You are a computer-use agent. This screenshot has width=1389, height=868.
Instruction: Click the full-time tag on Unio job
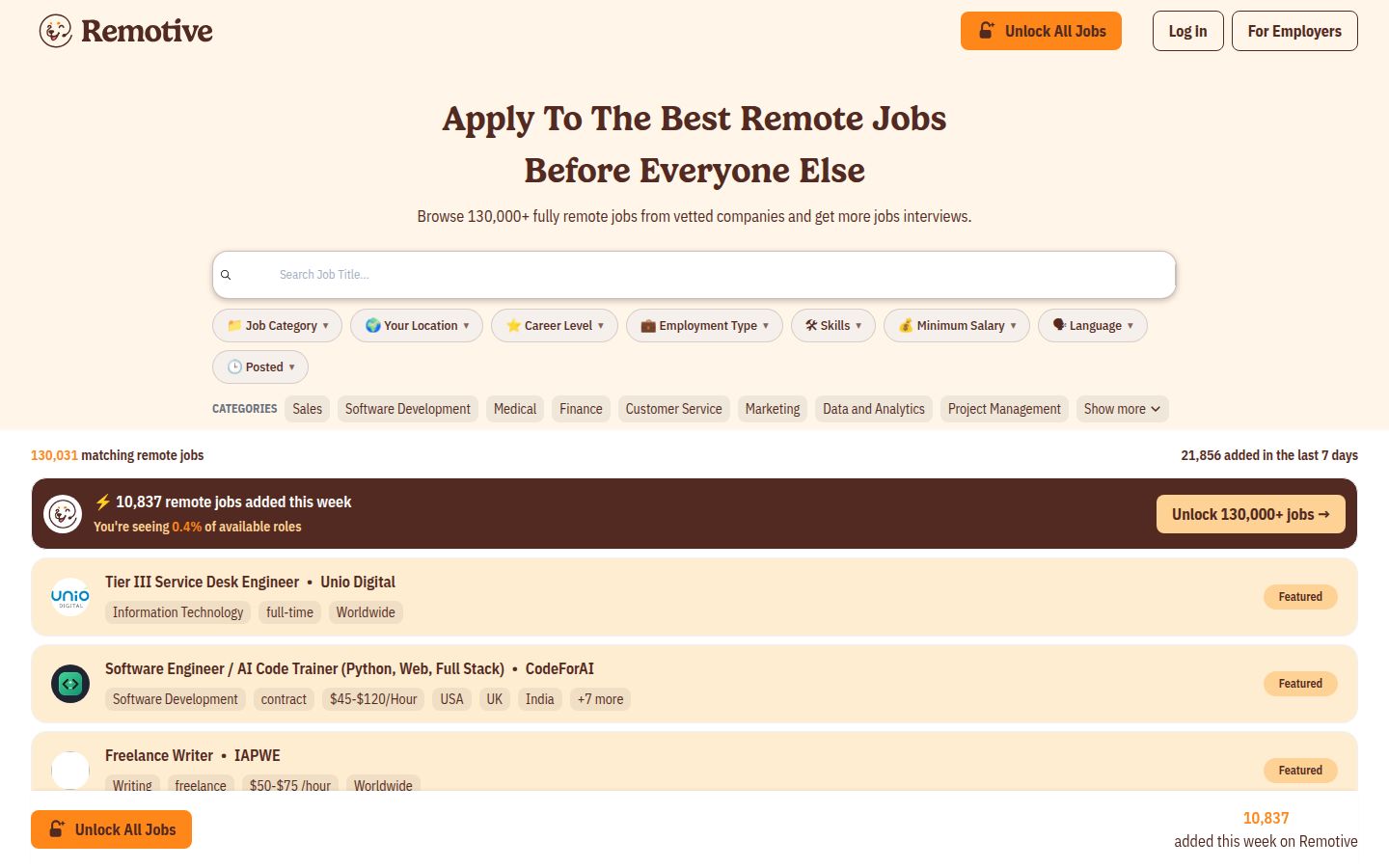[289, 612]
